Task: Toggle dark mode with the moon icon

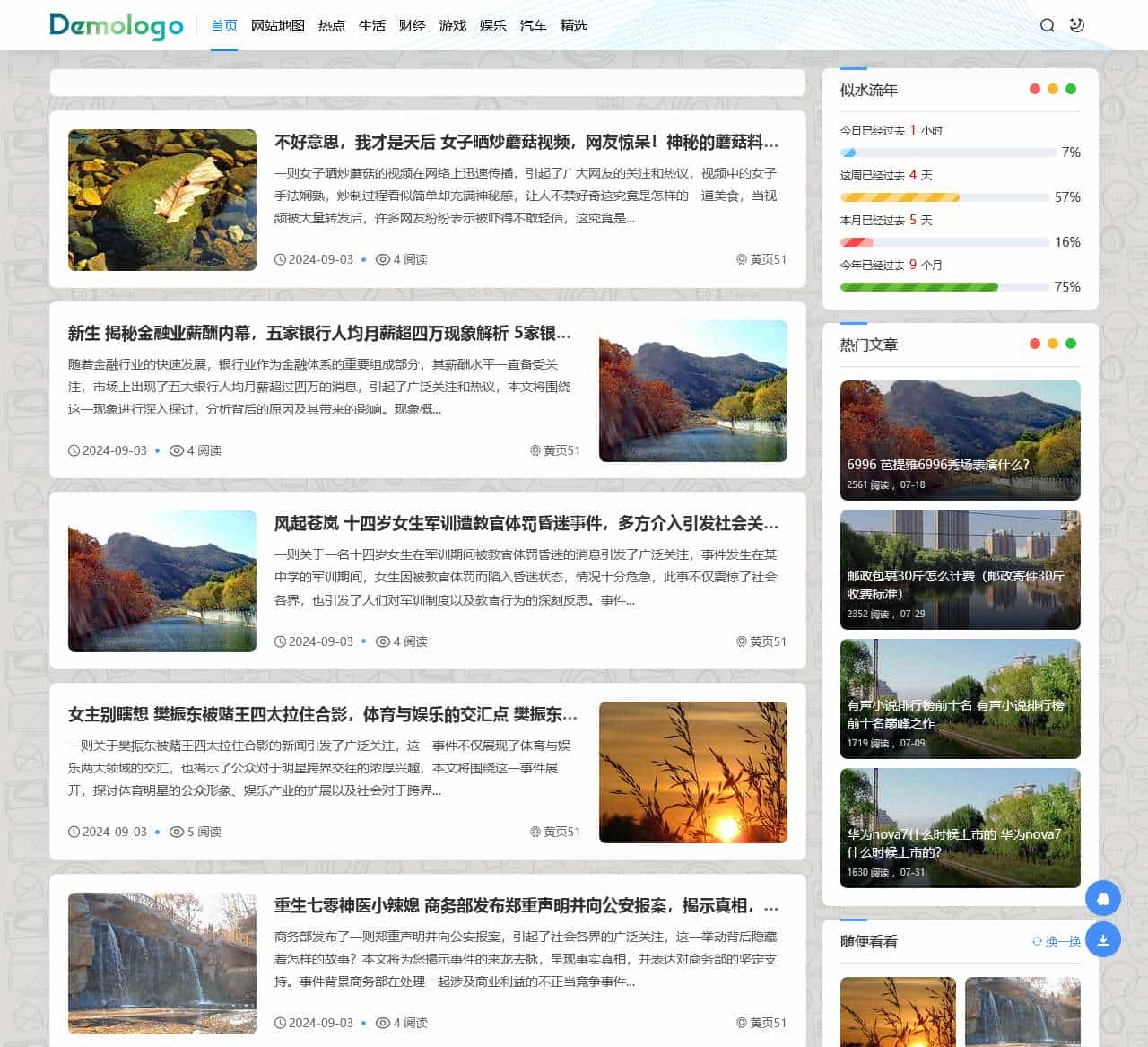Action: tap(1076, 25)
